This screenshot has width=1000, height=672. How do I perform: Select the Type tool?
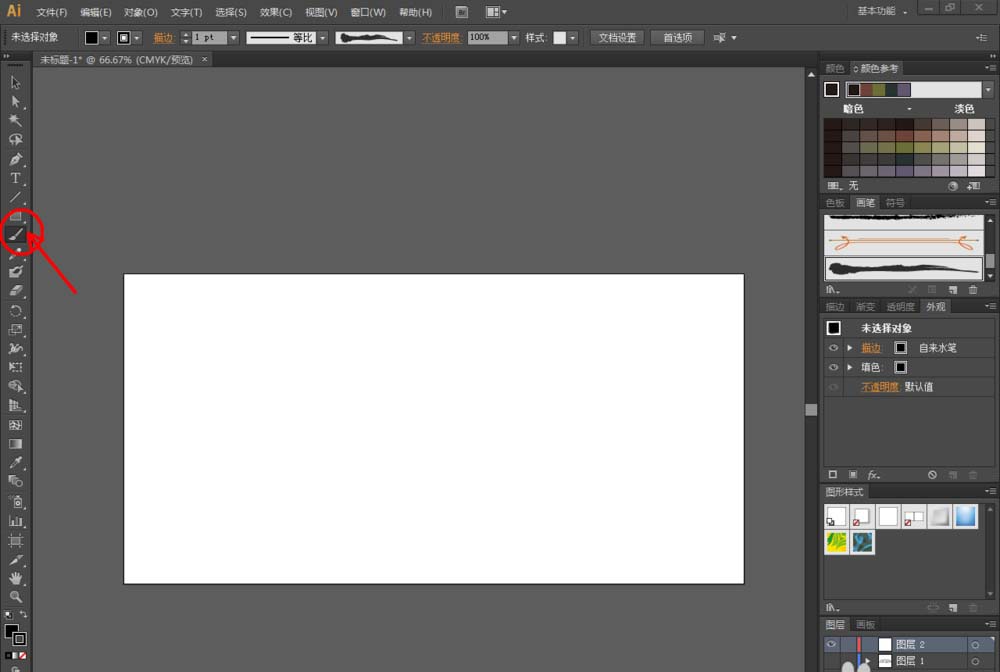[15, 178]
